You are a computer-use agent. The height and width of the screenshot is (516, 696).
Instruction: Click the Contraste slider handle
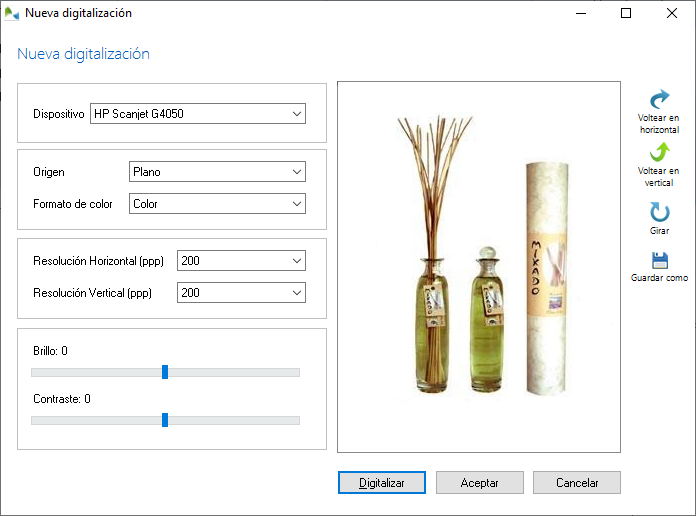tap(165, 420)
